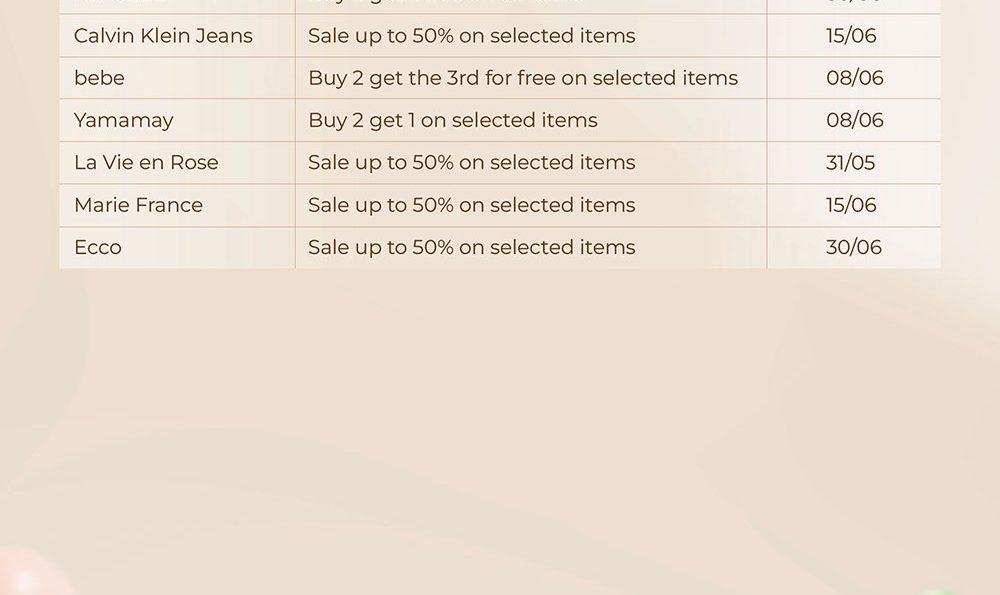Select the Ecco 30/06 end date
1000x595 pixels.
(x=853, y=247)
